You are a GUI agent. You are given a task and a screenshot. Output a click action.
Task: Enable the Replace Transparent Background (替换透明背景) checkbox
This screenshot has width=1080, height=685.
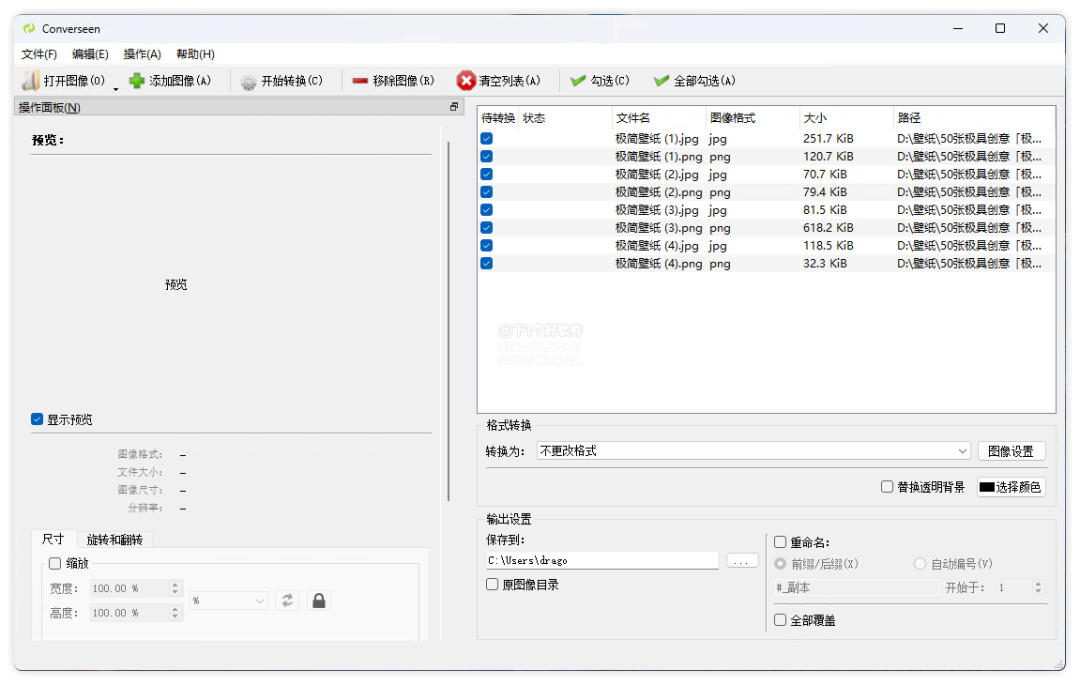pyautogui.click(x=887, y=487)
